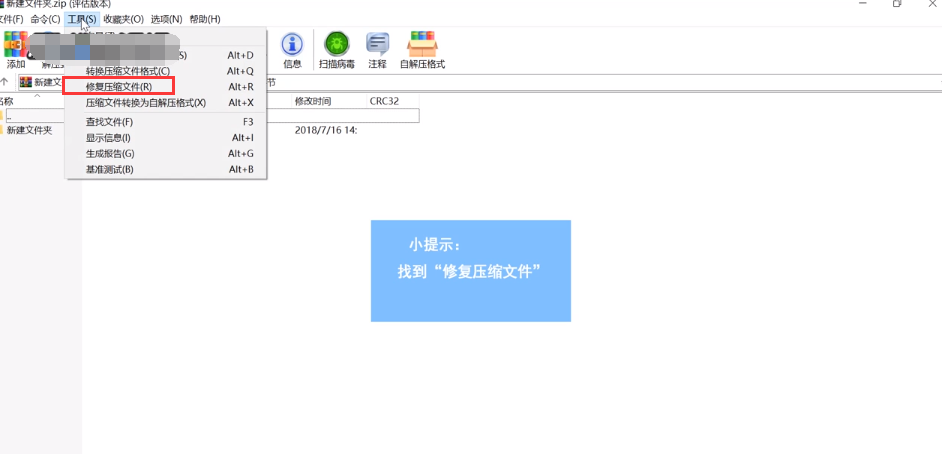The width and height of the screenshot is (942, 454).
Task: Choose 显示信息(I) menu entry
Action: coord(108,138)
